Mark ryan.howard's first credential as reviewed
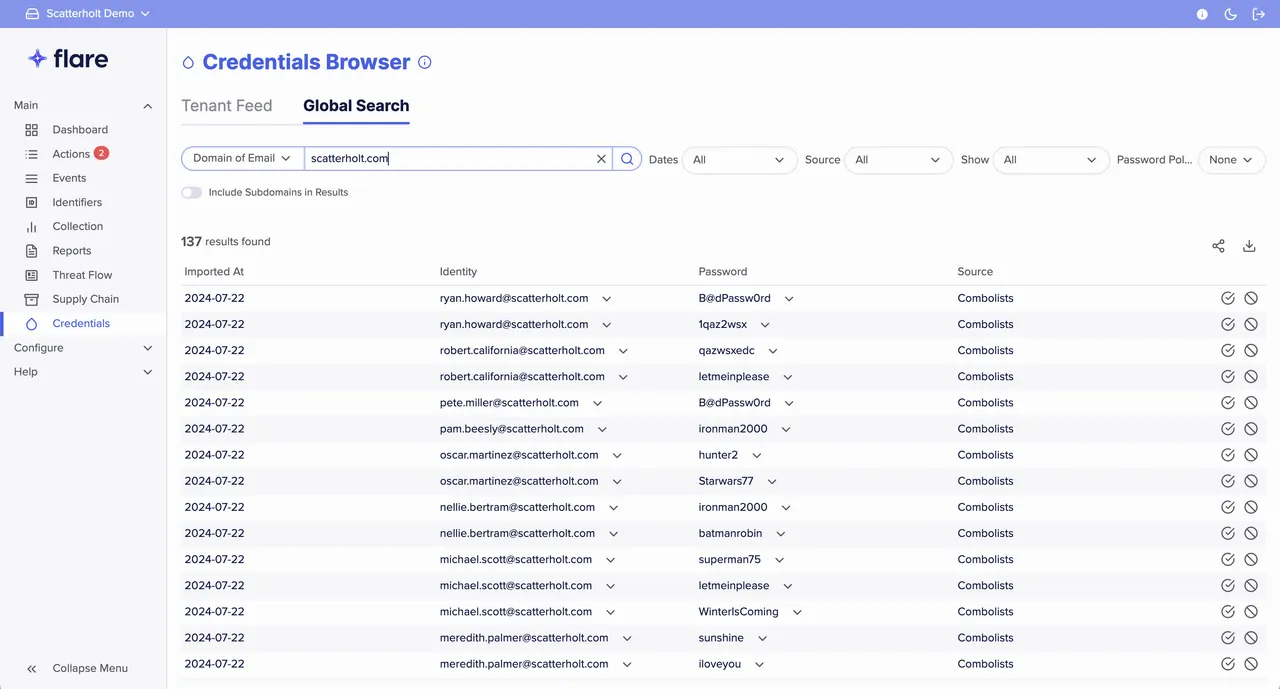This screenshot has width=1280, height=689. click(x=1227, y=297)
